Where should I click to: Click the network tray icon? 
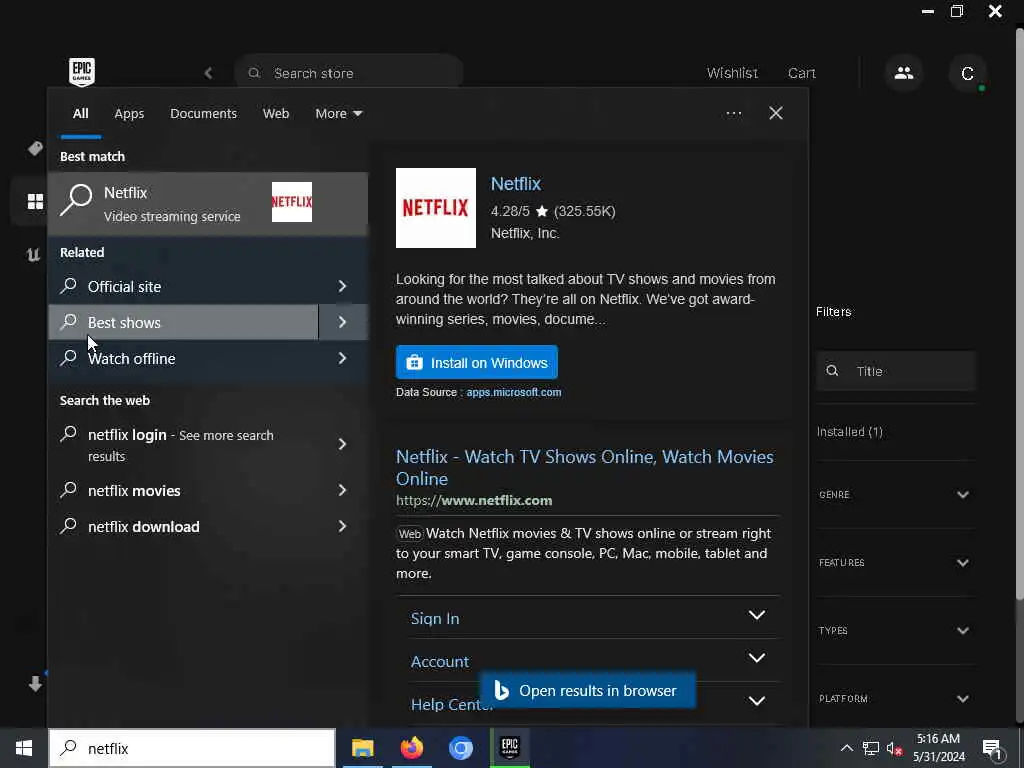(871, 748)
